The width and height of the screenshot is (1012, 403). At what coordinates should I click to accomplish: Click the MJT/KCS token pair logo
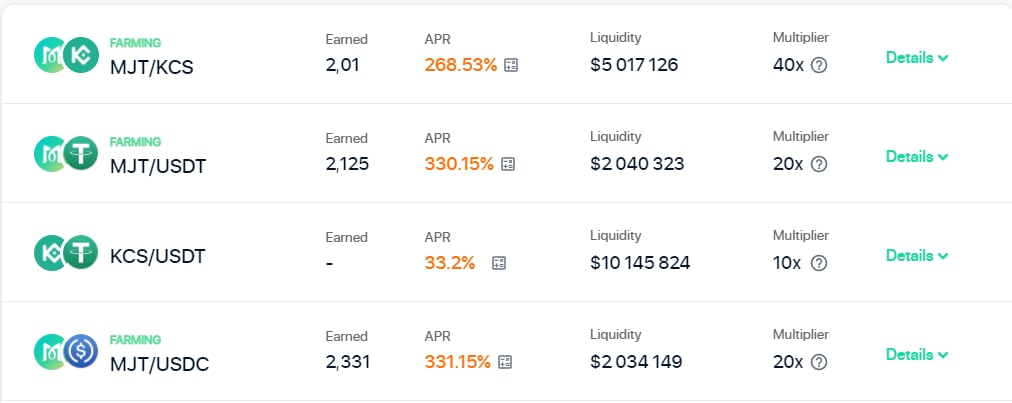click(65, 54)
